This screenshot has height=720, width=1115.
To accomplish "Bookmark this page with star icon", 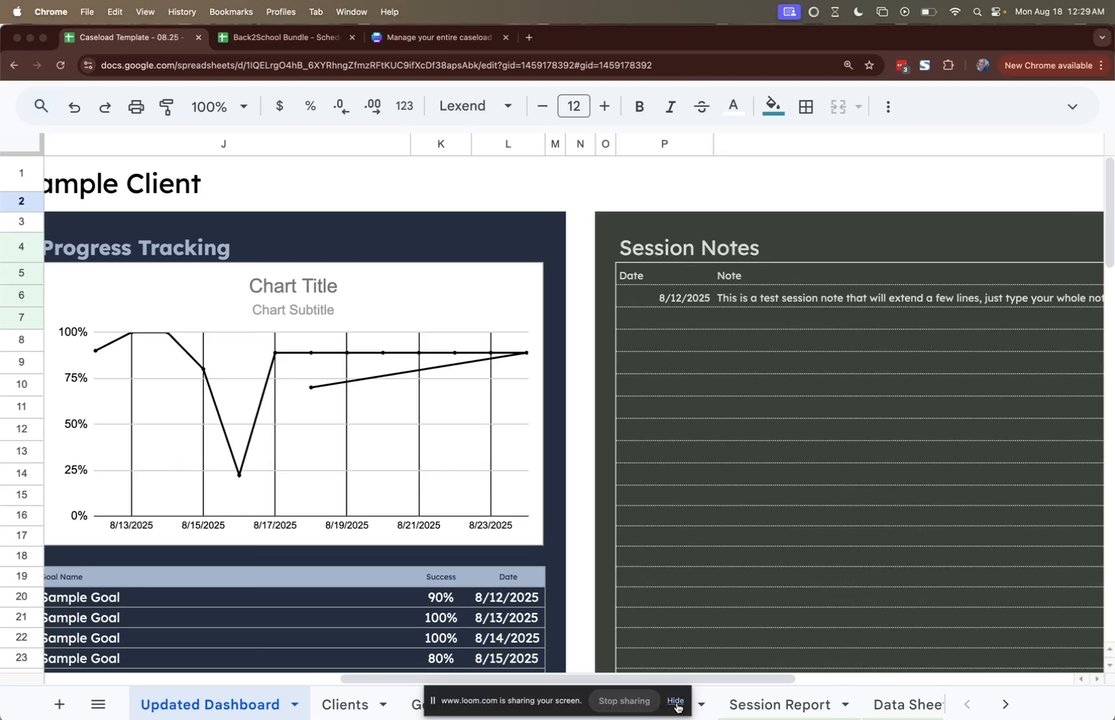I will pyautogui.click(x=869, y=65).
